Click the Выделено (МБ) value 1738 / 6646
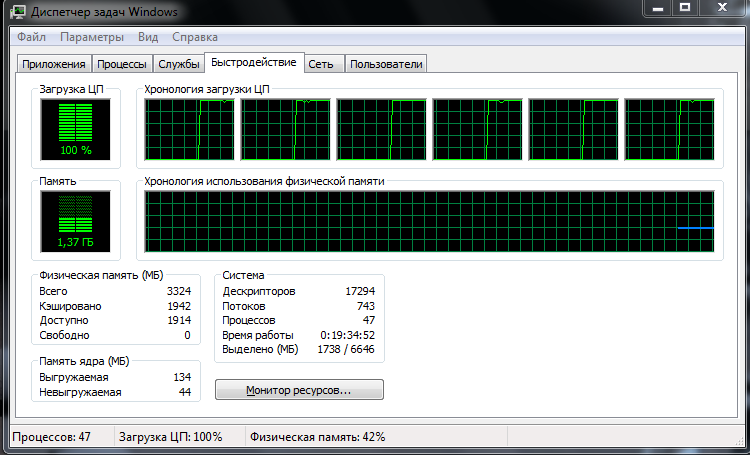 (x=346, y=349)
